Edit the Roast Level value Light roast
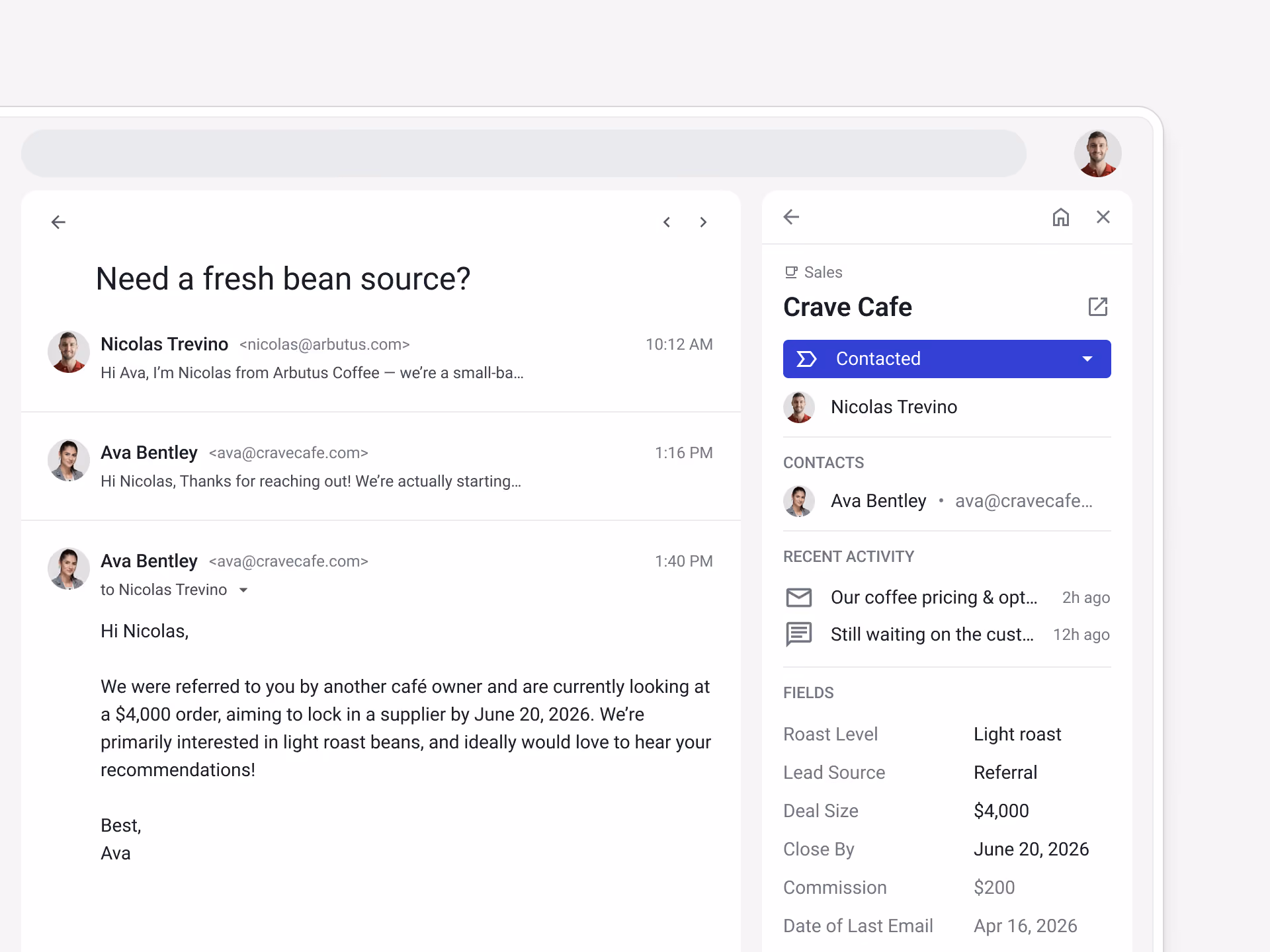 coord(1017,734)
